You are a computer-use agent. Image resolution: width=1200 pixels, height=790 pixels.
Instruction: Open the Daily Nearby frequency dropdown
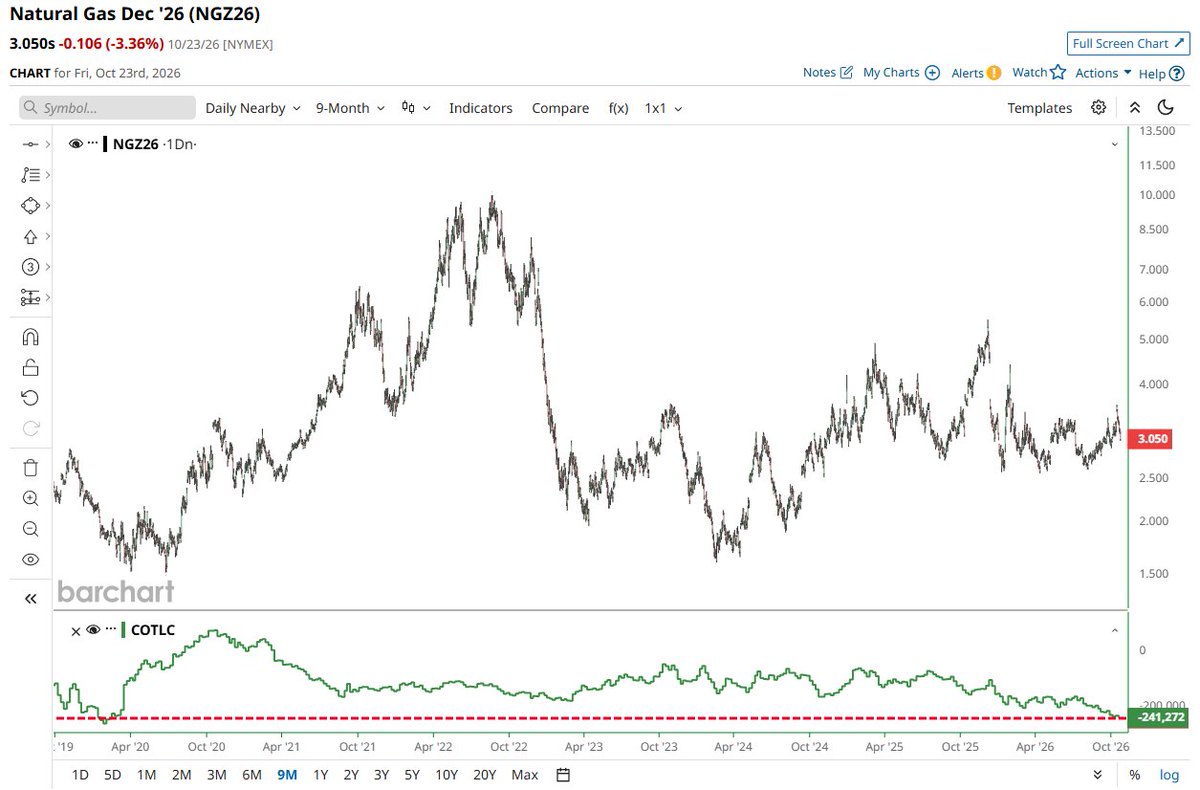[253, 108]
